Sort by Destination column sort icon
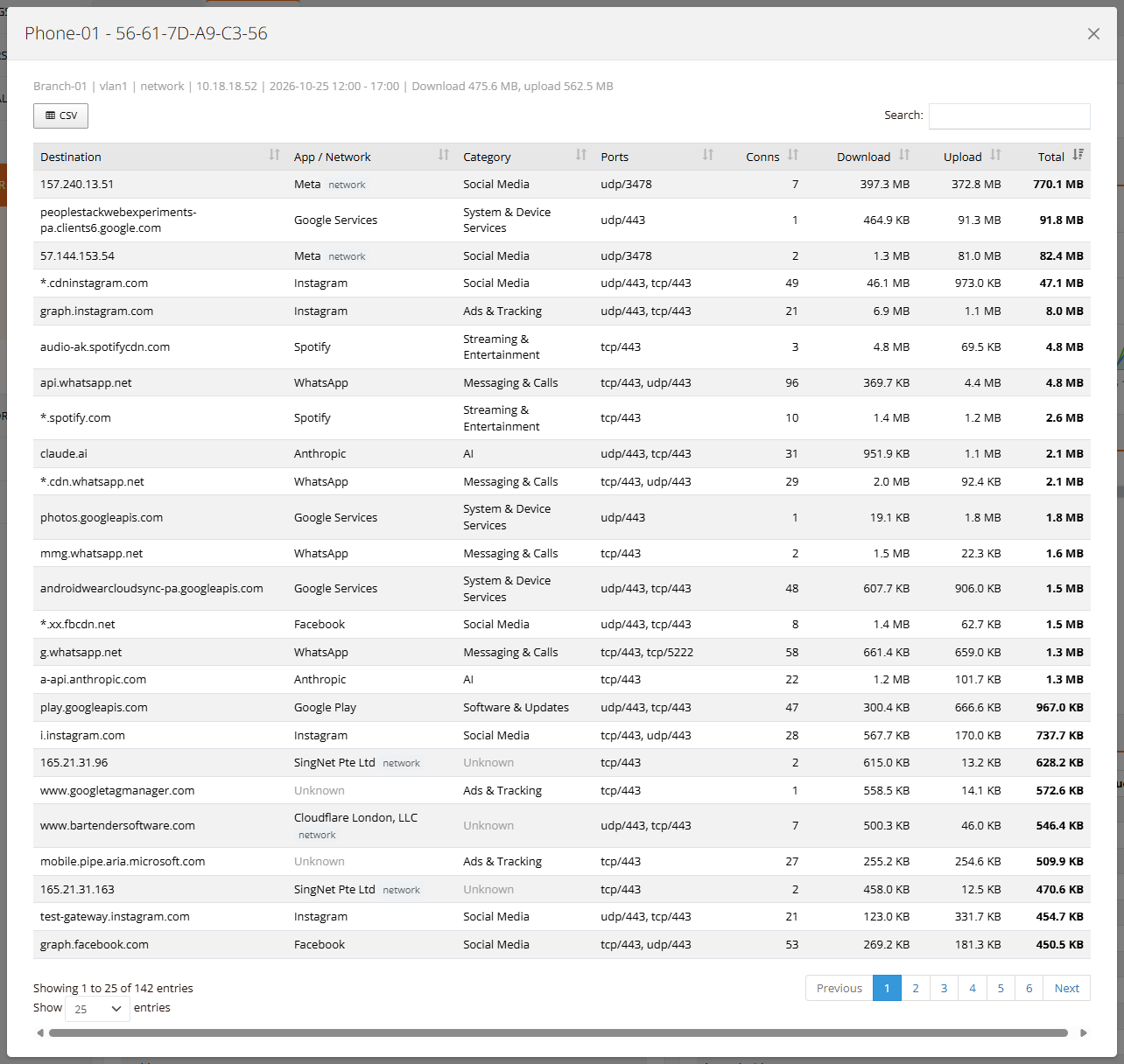The width and height of the screenshot is (1124, 1064). (274, 155)
